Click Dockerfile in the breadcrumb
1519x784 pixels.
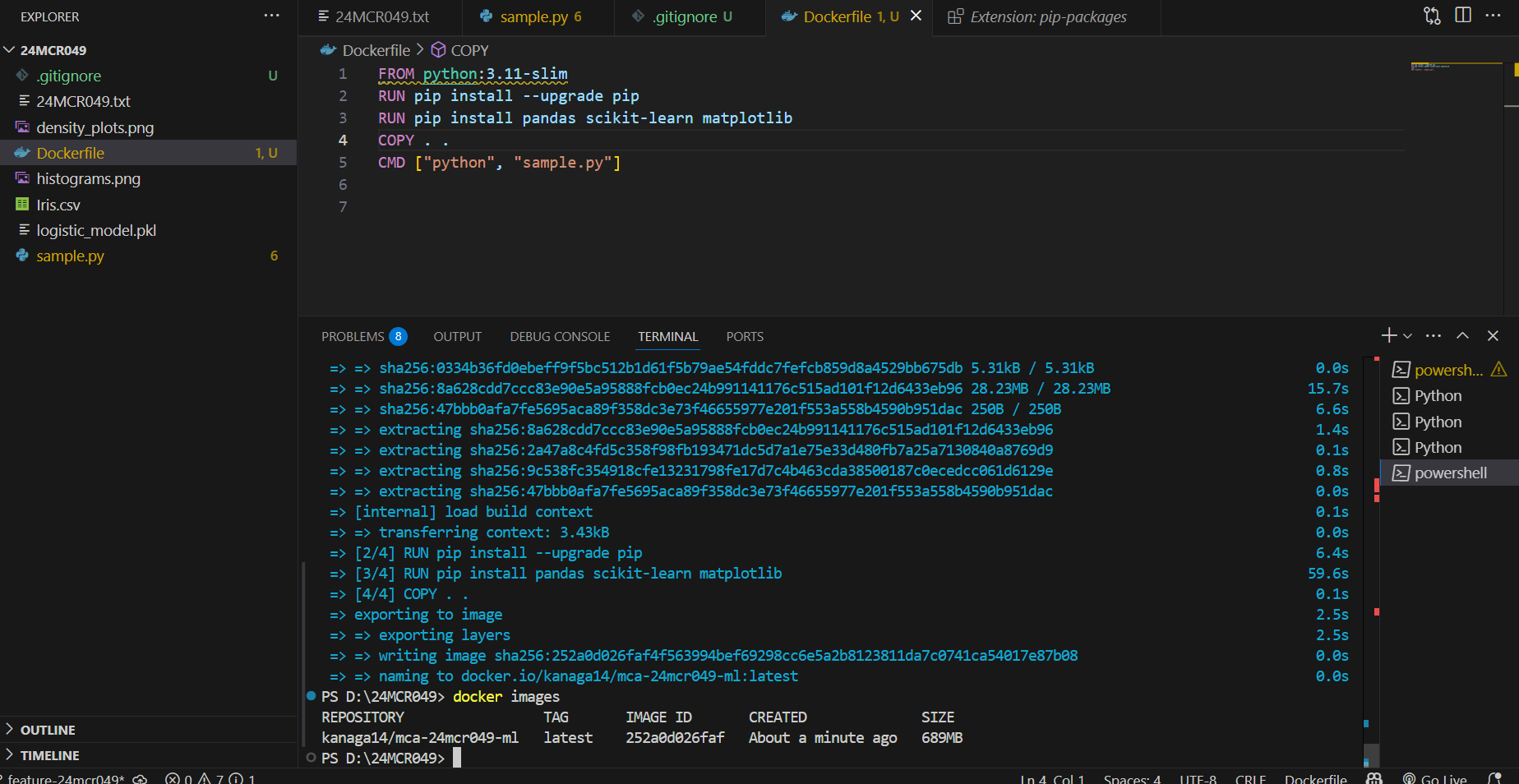coord(376,50)
